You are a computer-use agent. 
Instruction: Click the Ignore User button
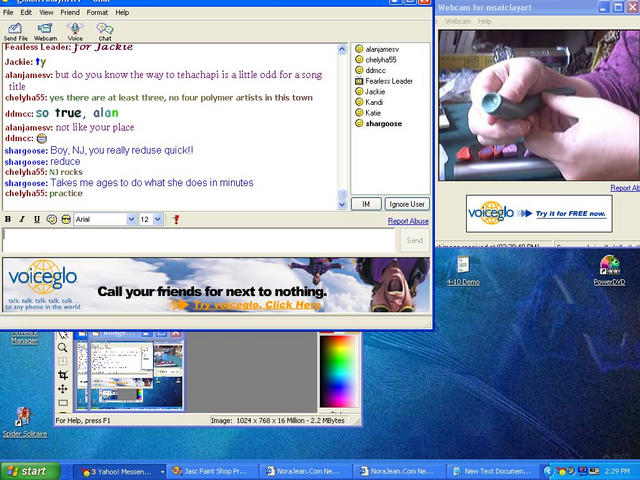click(x=407, y=204)
